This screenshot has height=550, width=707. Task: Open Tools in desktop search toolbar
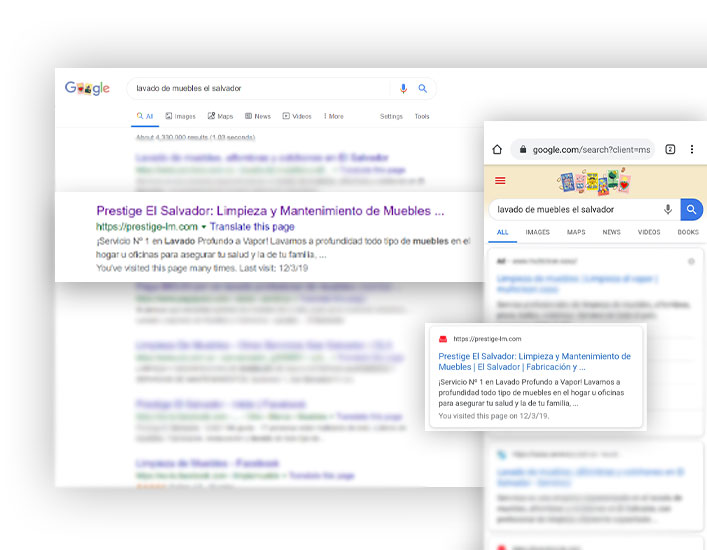point(422,116)
